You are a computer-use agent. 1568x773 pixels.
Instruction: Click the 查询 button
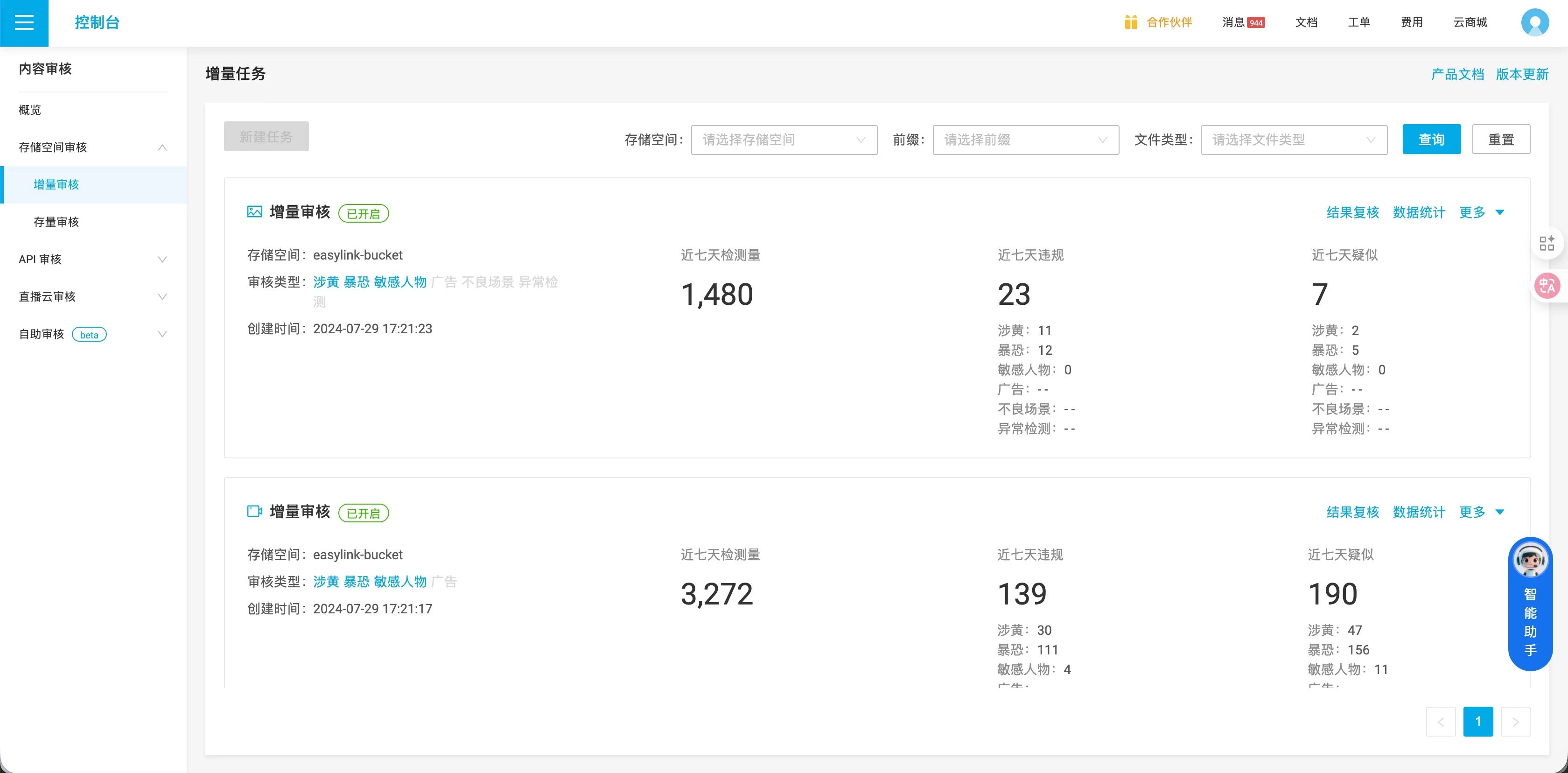click(1431, 140)
